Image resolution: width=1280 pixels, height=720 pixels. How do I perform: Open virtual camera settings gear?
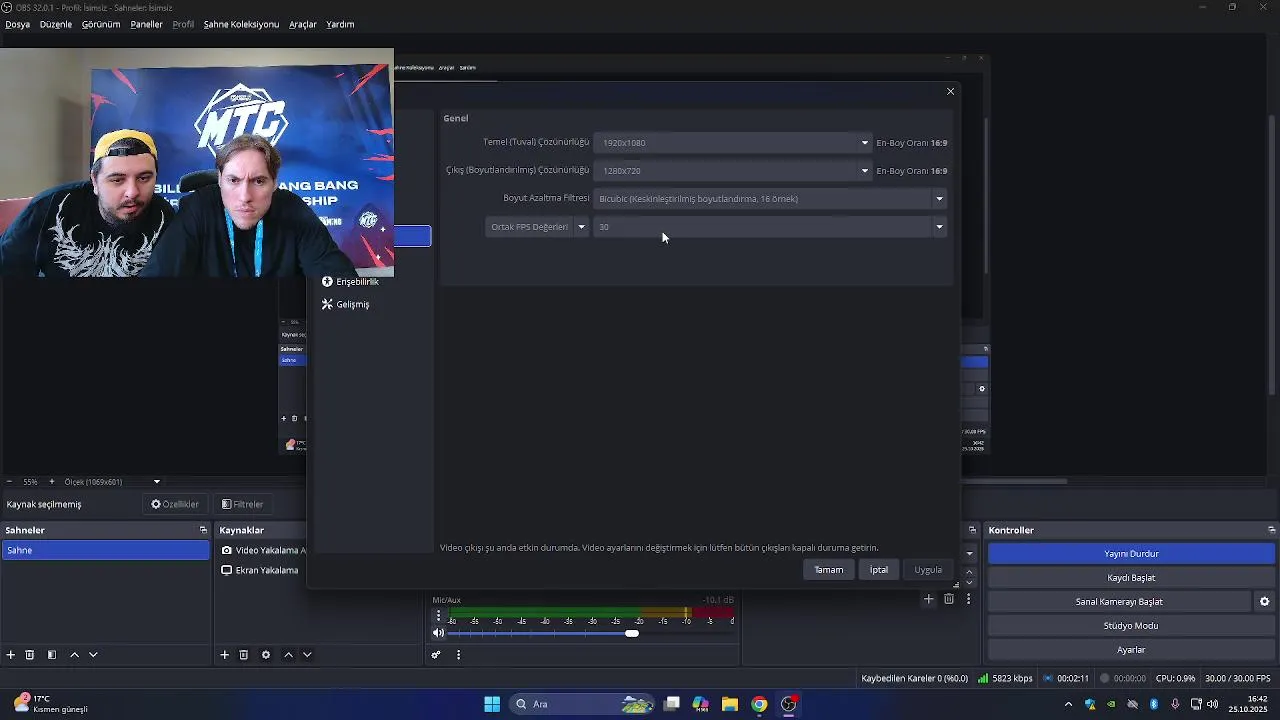click(x=1264, y=602)
